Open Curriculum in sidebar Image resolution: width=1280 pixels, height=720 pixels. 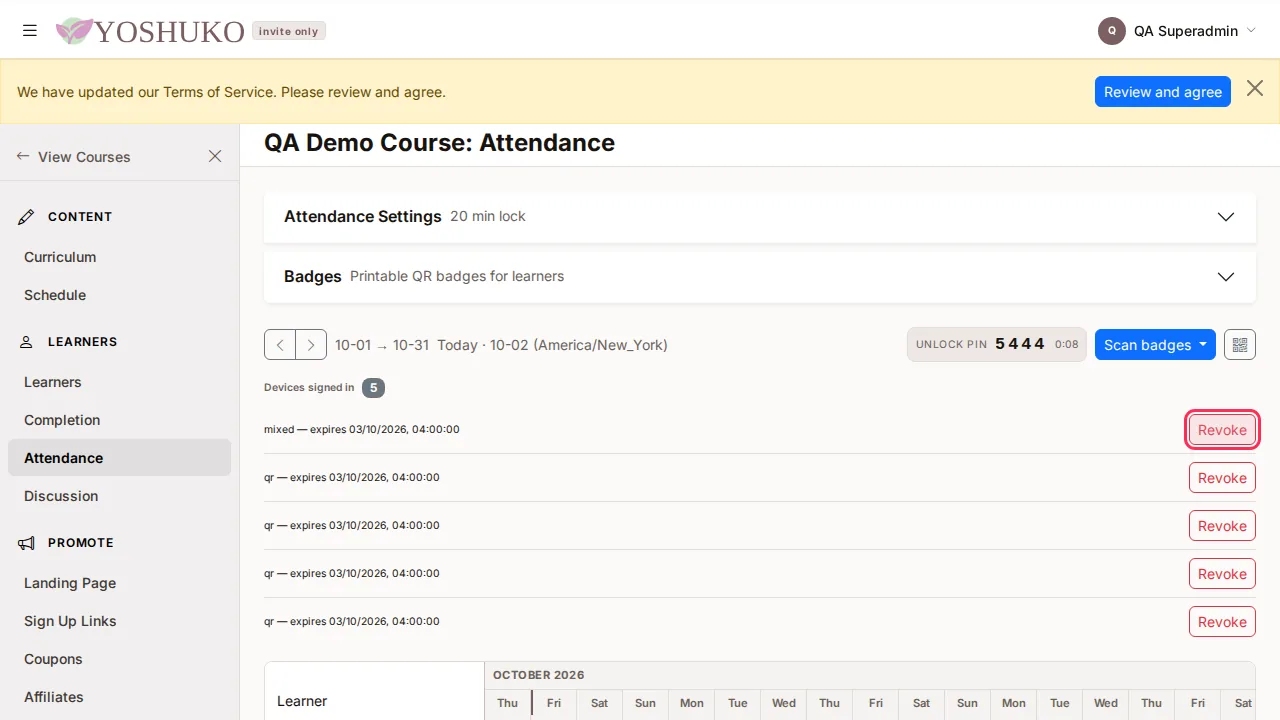tap(60, 257)
